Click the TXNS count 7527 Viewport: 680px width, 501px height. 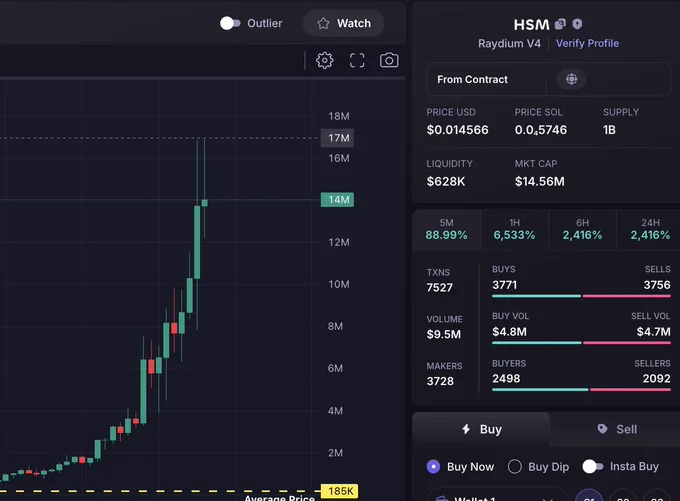[x=439, y=288]
